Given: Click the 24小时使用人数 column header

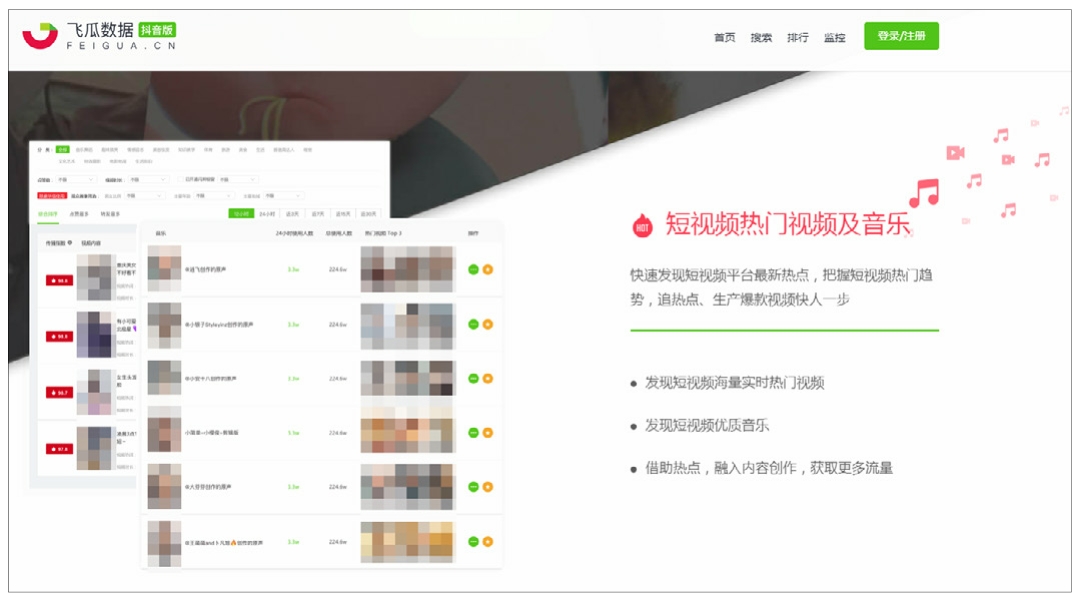Looking at the screenshot, I should (294, 233).
